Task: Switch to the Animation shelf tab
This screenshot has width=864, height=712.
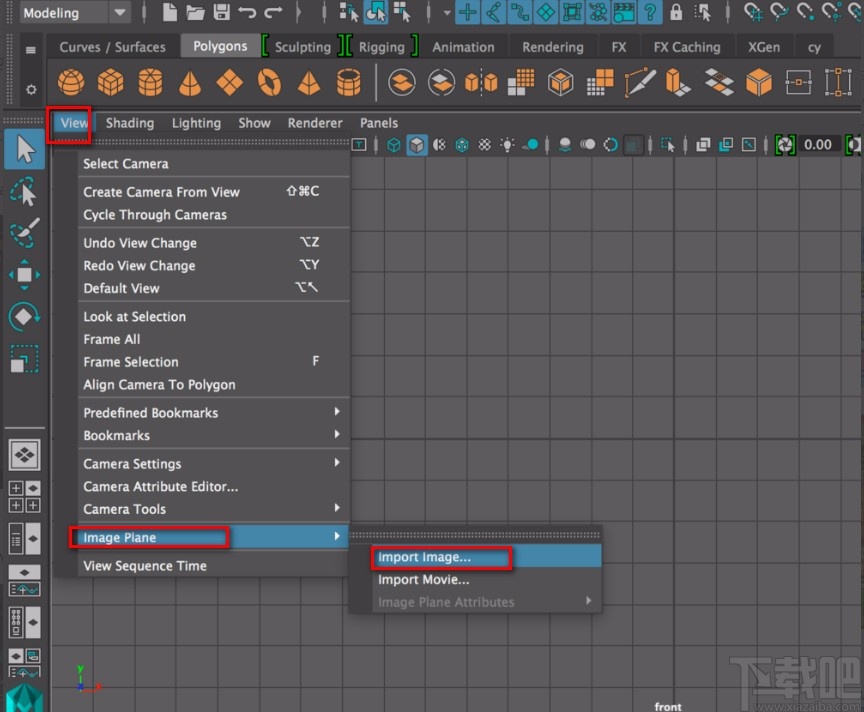Action: point(463,47)
